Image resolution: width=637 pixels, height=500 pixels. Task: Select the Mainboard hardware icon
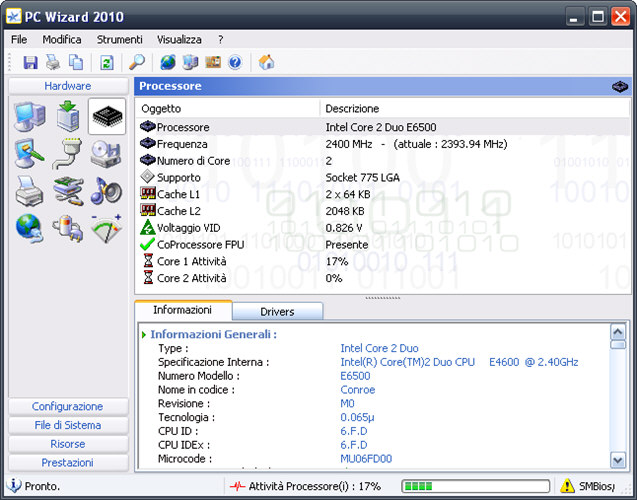pyautogui.click(x=68, y=117)
